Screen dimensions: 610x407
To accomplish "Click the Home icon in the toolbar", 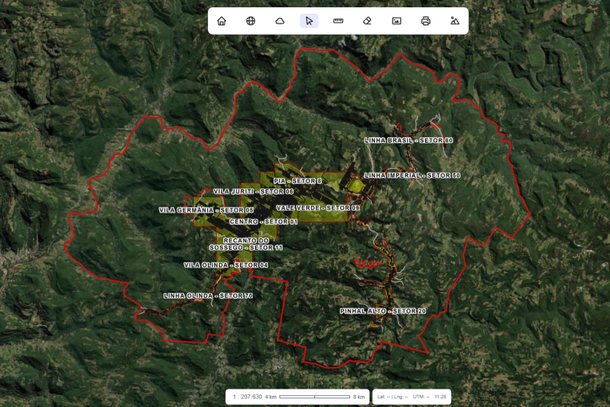I will [222, 21].
